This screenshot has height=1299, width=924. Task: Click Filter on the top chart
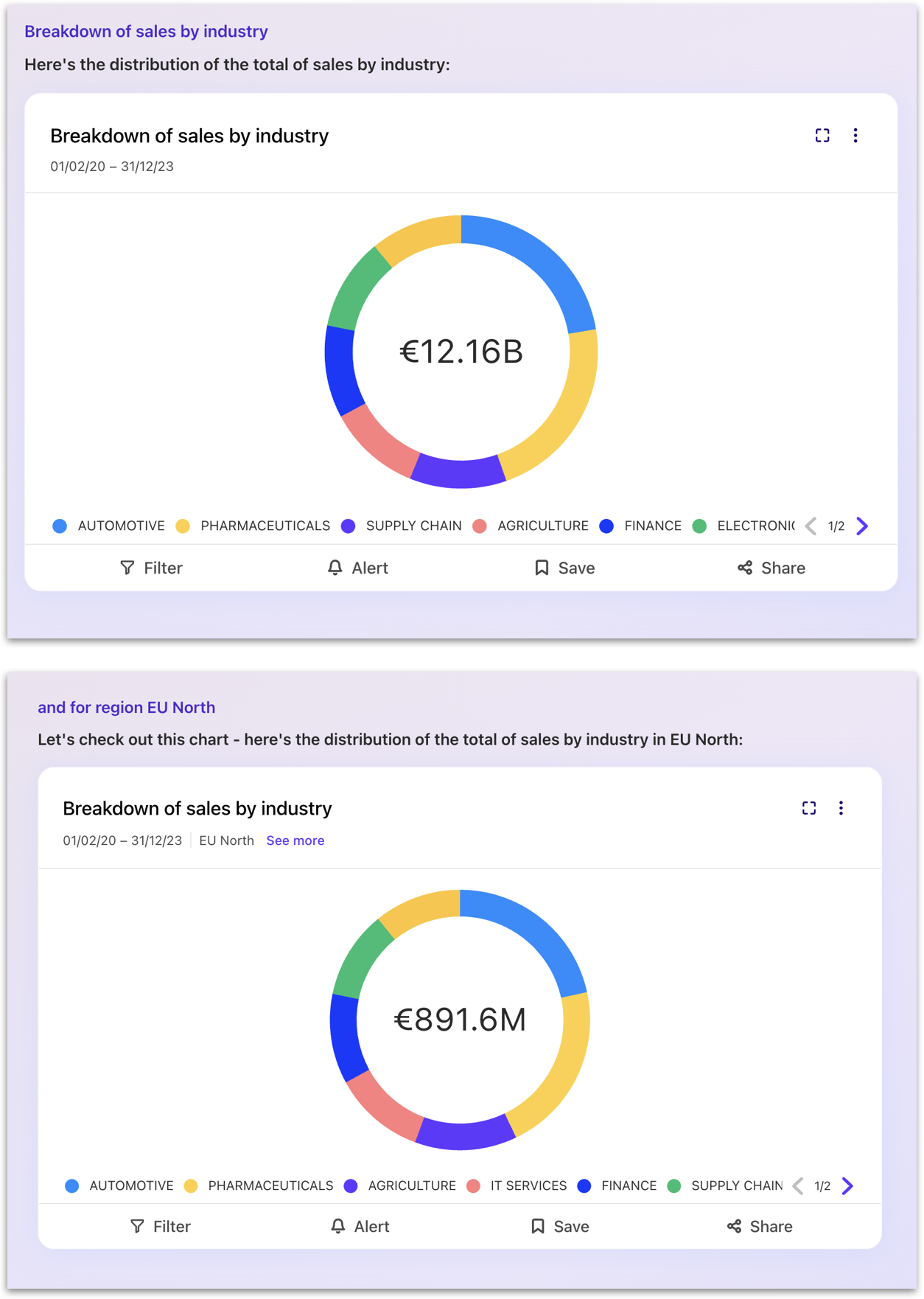151,568
